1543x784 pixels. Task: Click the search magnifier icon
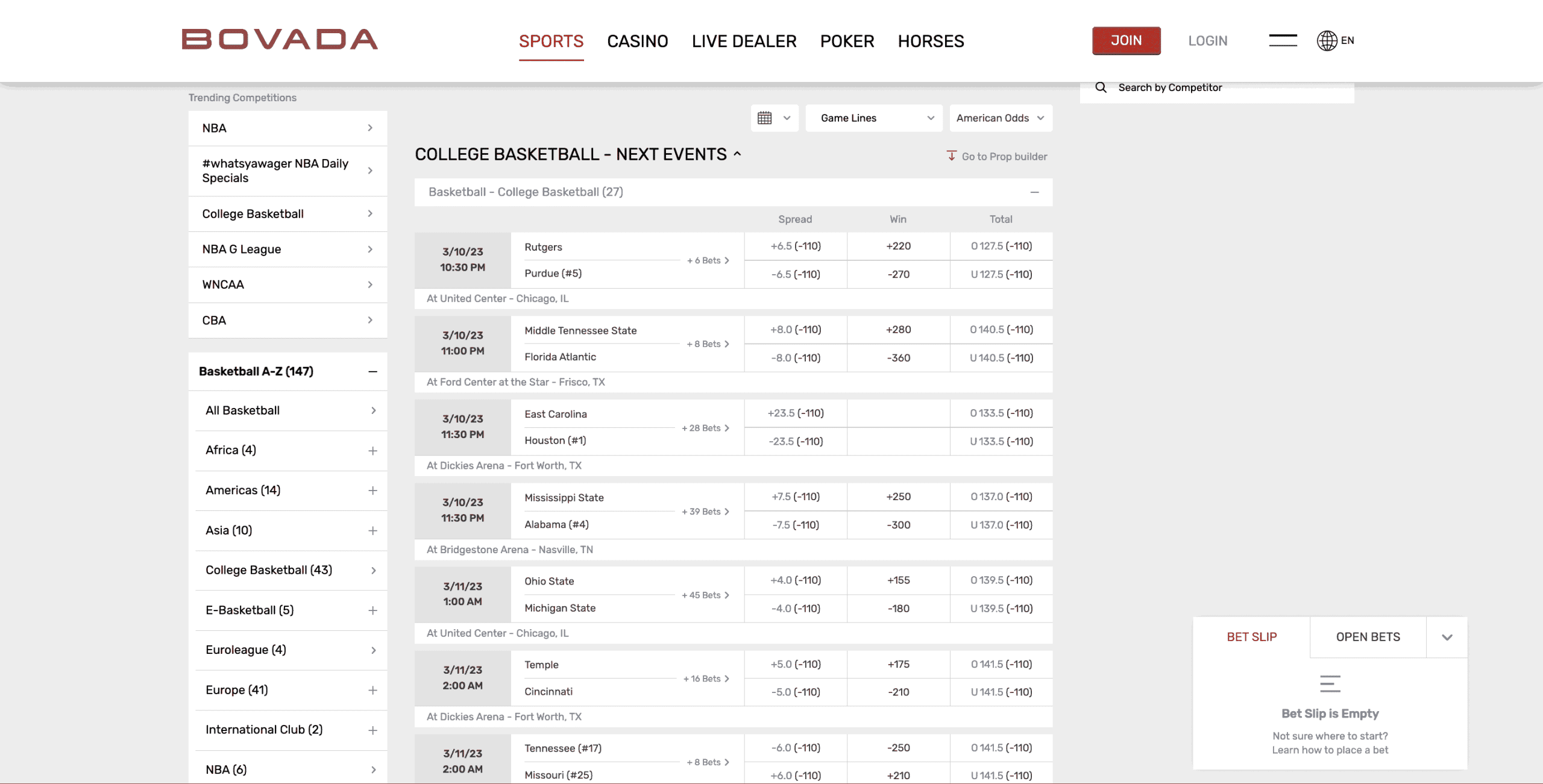pos(1101,87)
